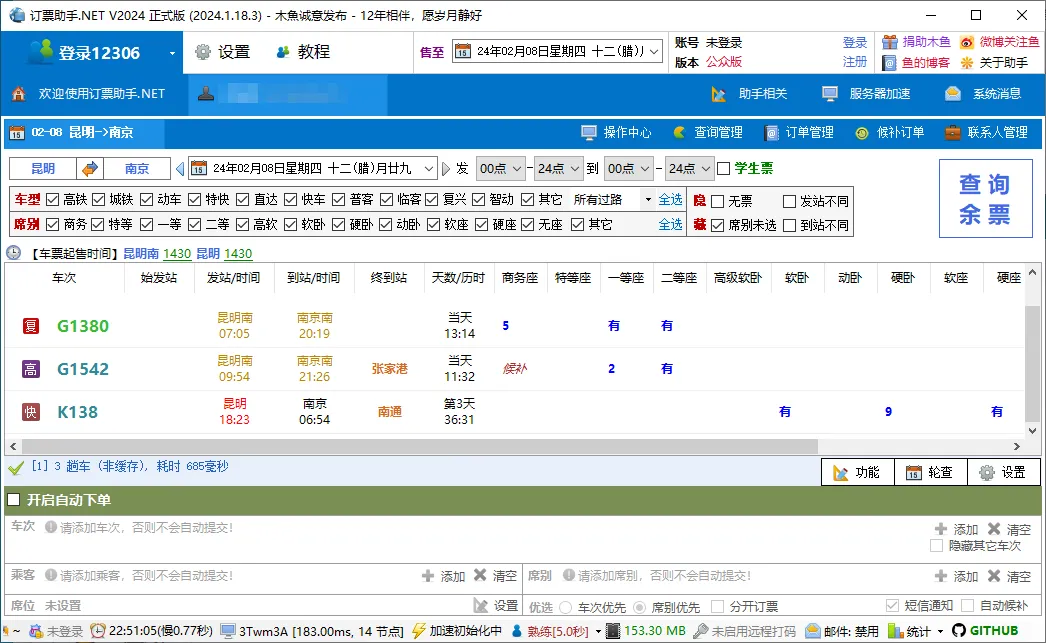Click the 快 badge for K138
Screen dimensions: 1046x643
(x=31, y=412)
